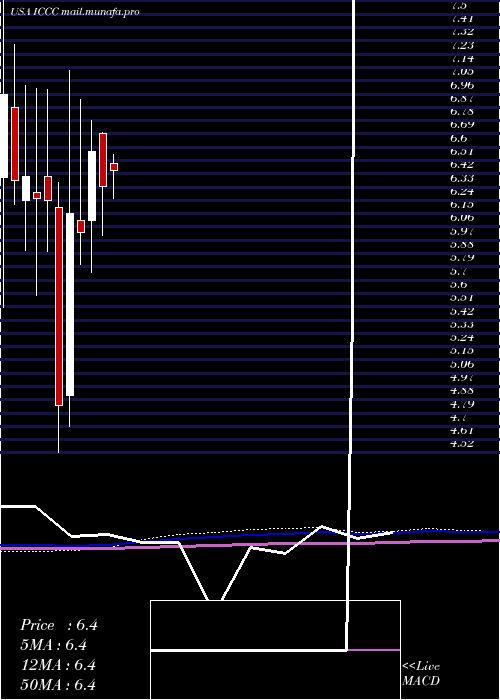
Task: Click the <<Live MACD label
Action: tap(421, 674)
